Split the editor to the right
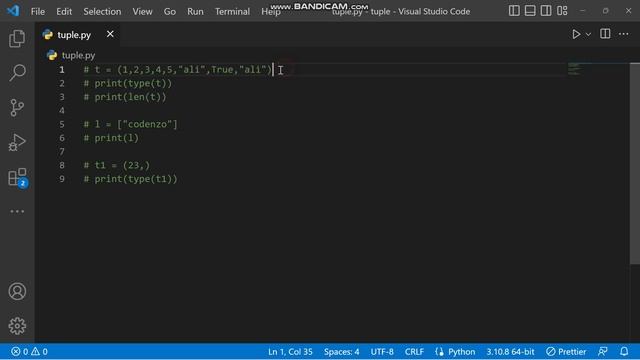 point(605,34)
